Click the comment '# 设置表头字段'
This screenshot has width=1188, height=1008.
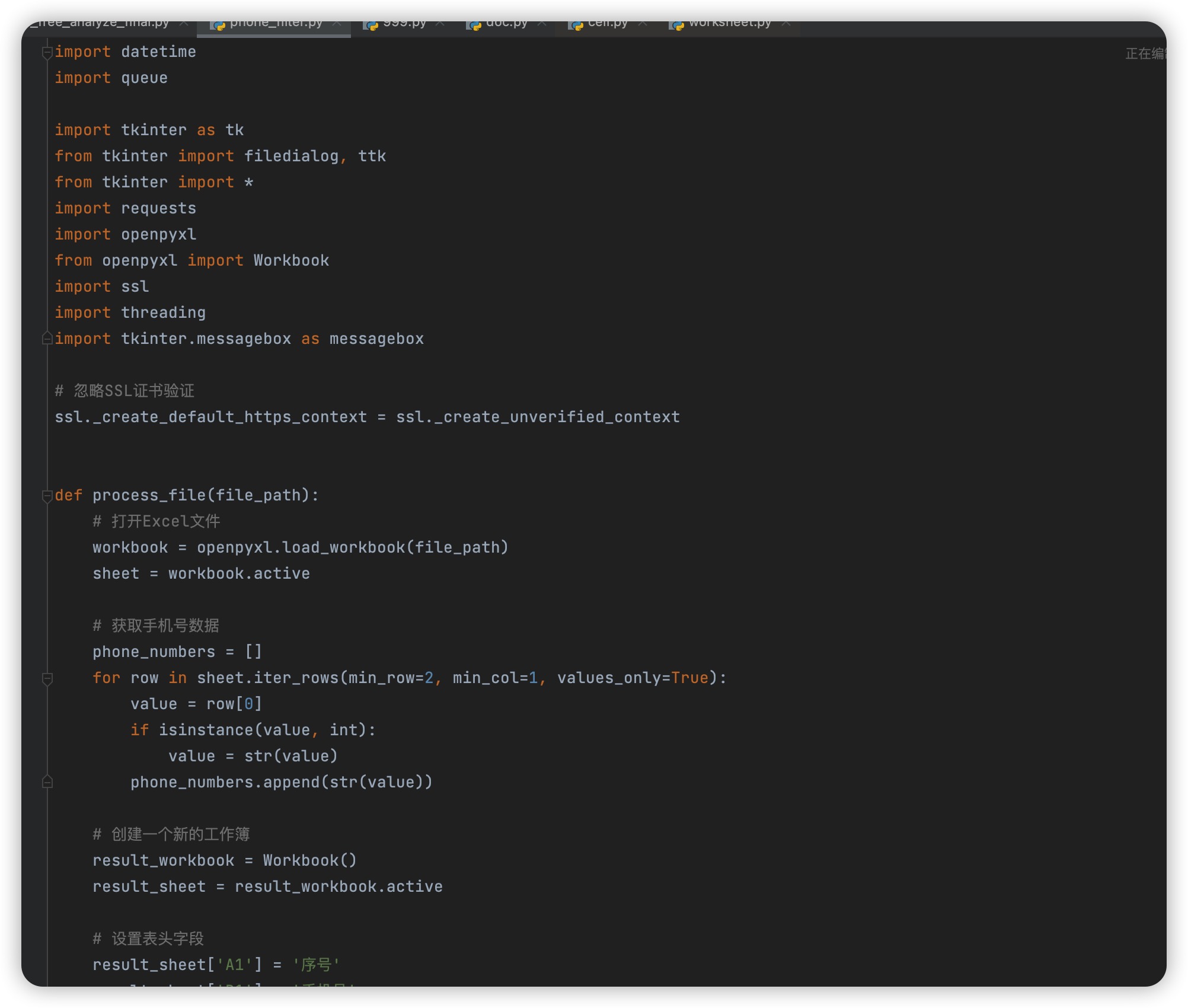click(x=148, y=939)
